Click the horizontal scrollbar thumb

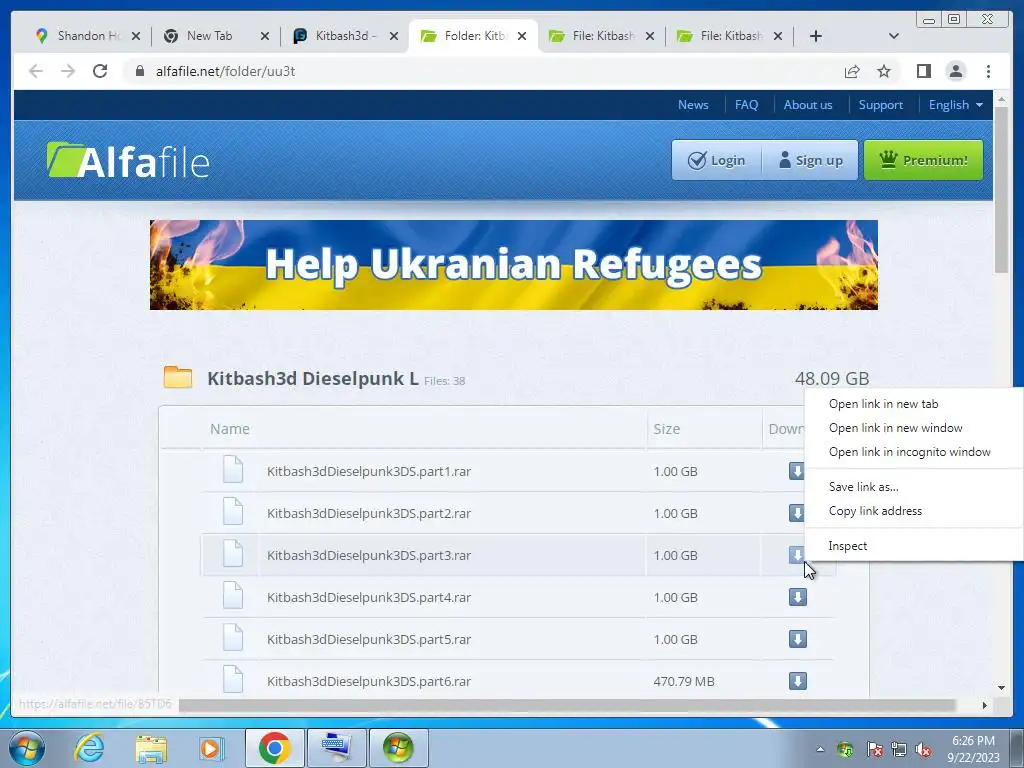click(x=567, y=705)
